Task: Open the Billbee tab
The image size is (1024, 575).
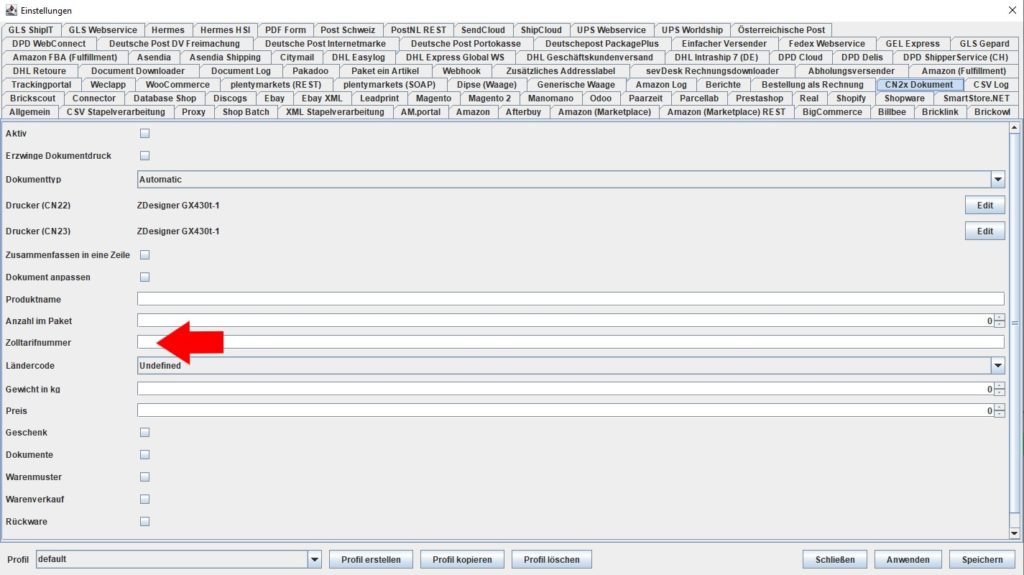Action: (891, 112)
